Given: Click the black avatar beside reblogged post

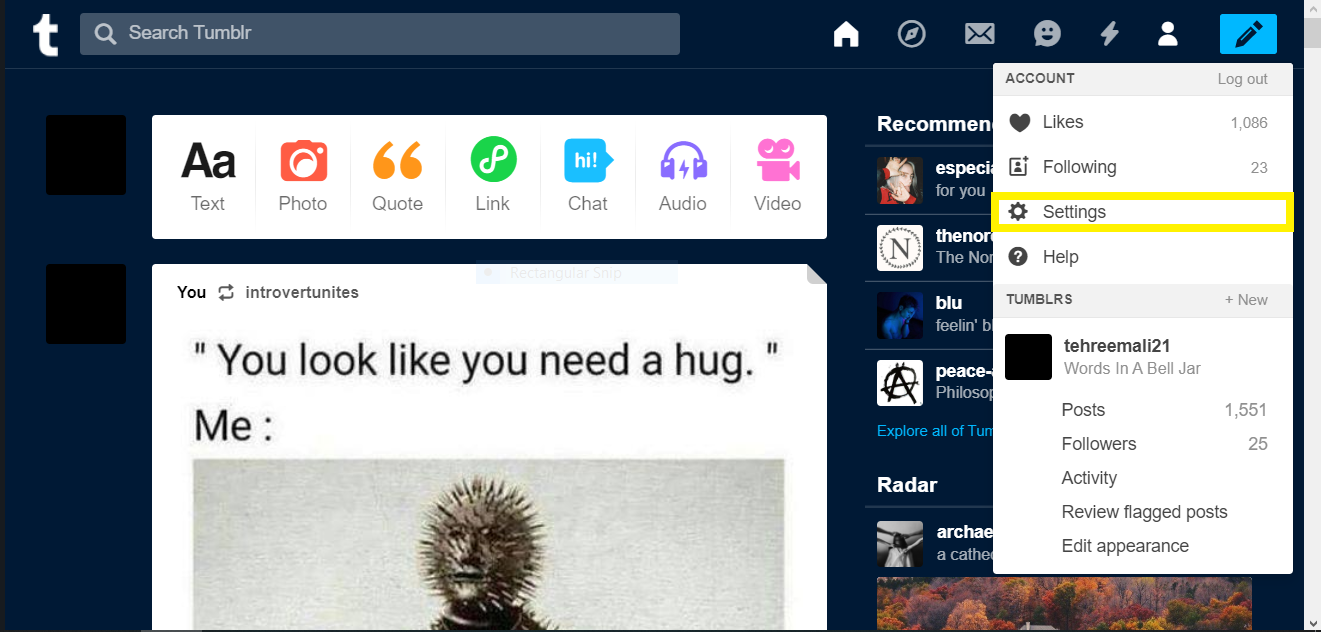Looking at the screenshot, I should pyautogui.click(x=86, y=304).
